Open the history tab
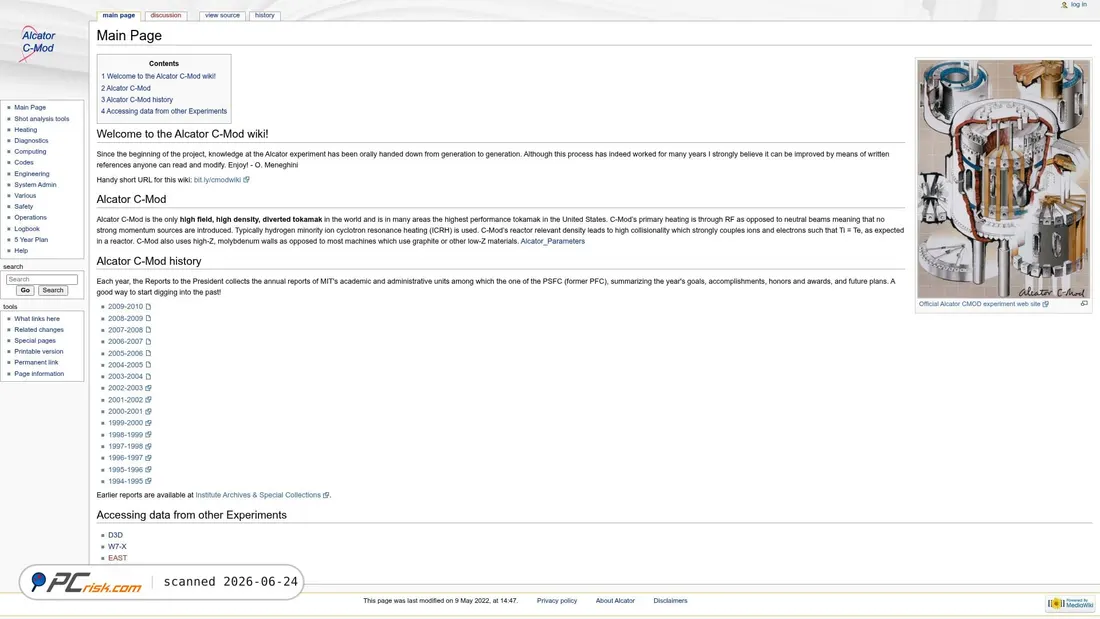The height and width of the screenshot is (619, 1100). pos(264,15)
